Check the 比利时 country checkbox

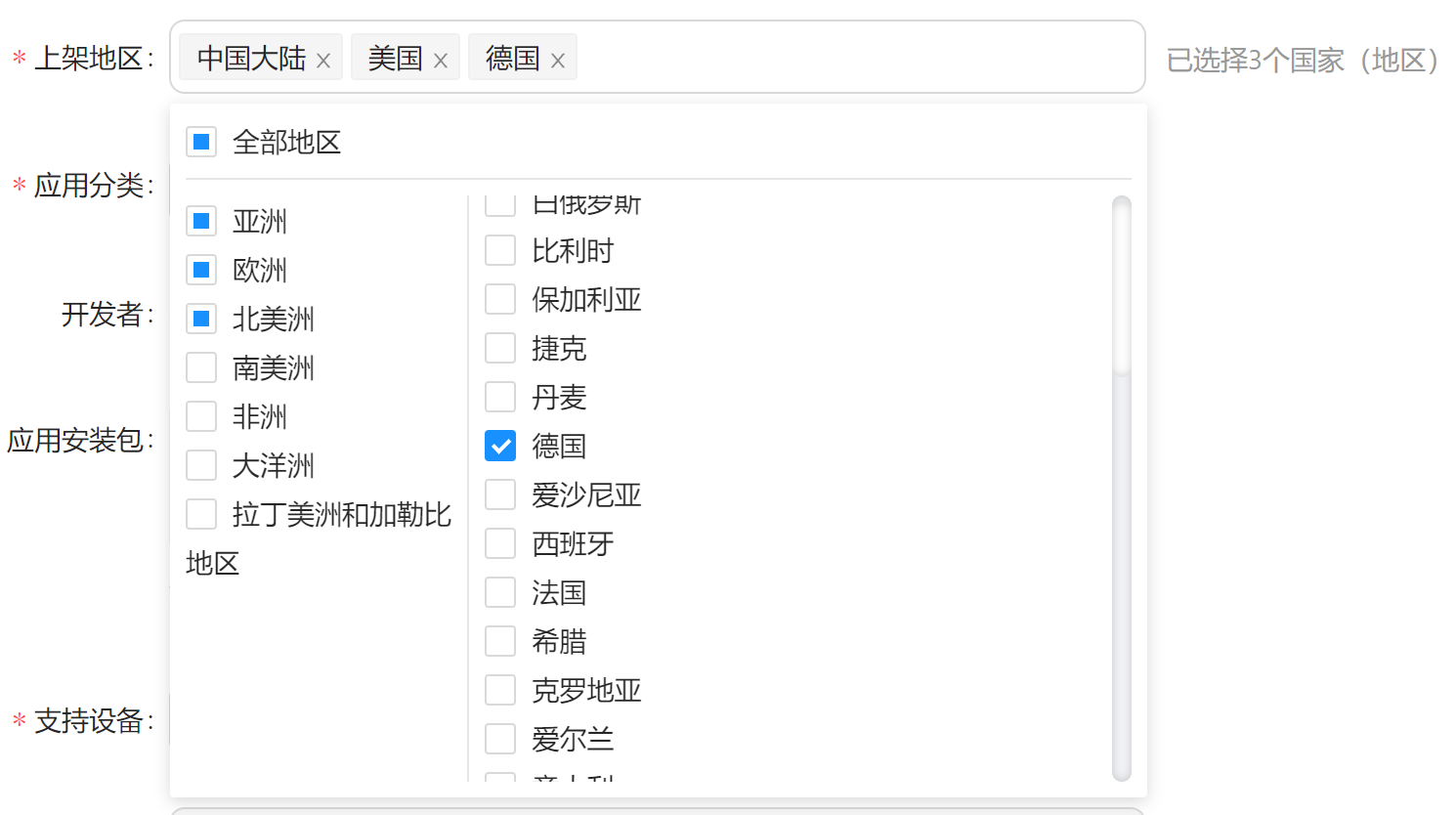tap(500, 251)
